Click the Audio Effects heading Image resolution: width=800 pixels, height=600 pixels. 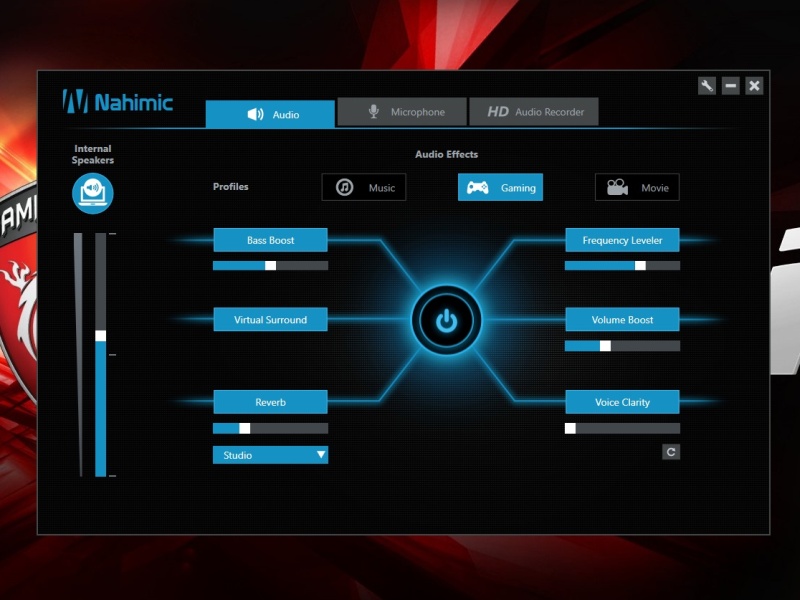click(x=446, y=154)
